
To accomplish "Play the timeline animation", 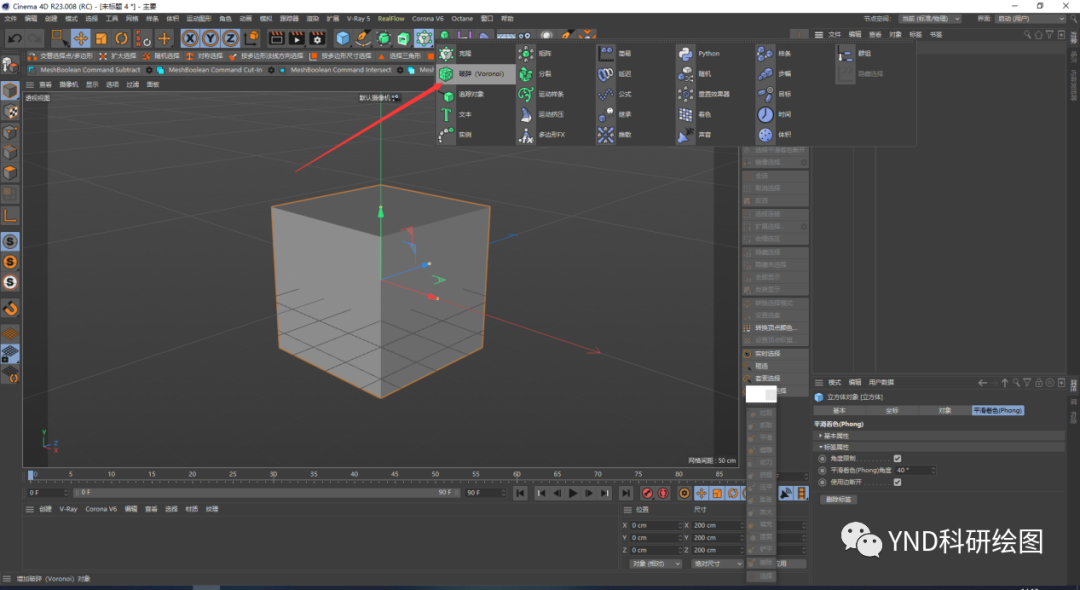I will click(x=573, y=493).
